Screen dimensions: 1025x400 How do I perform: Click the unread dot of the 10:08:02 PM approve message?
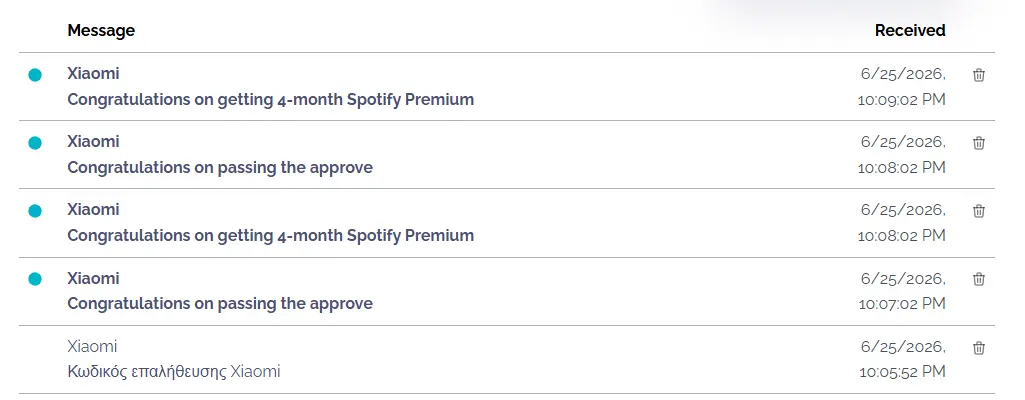[x=35, y=143]
